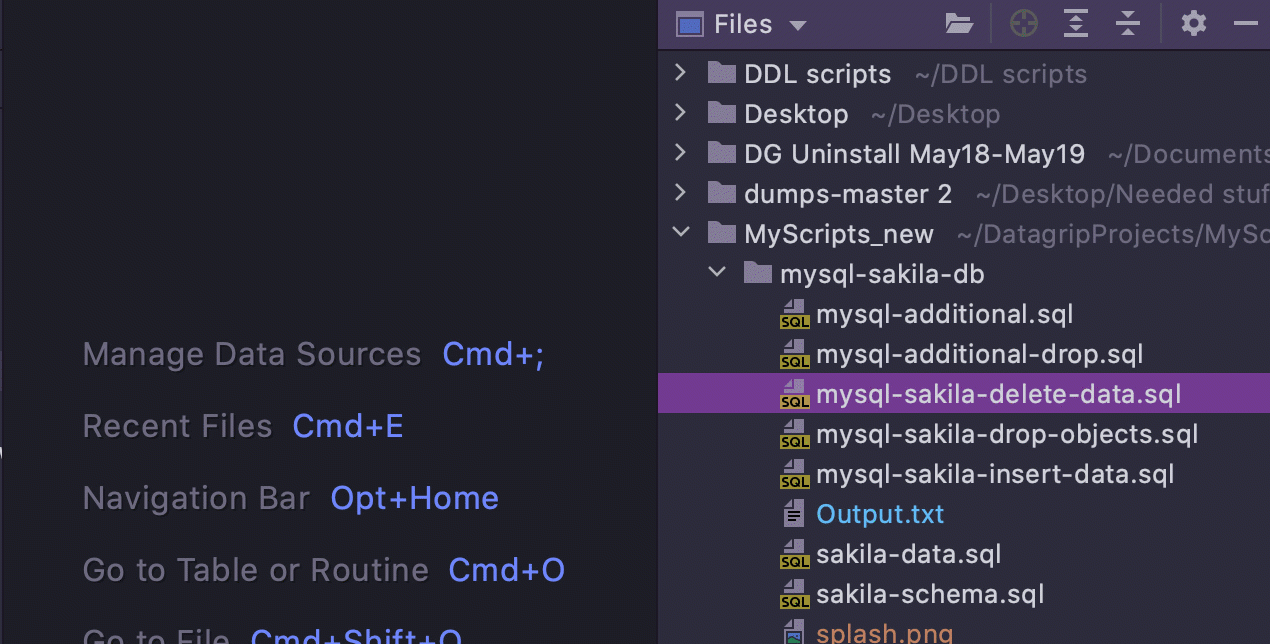Screen dimensions: 1270x644
Task: Select file mysql-additional.sql
Action: click(964, 313)
